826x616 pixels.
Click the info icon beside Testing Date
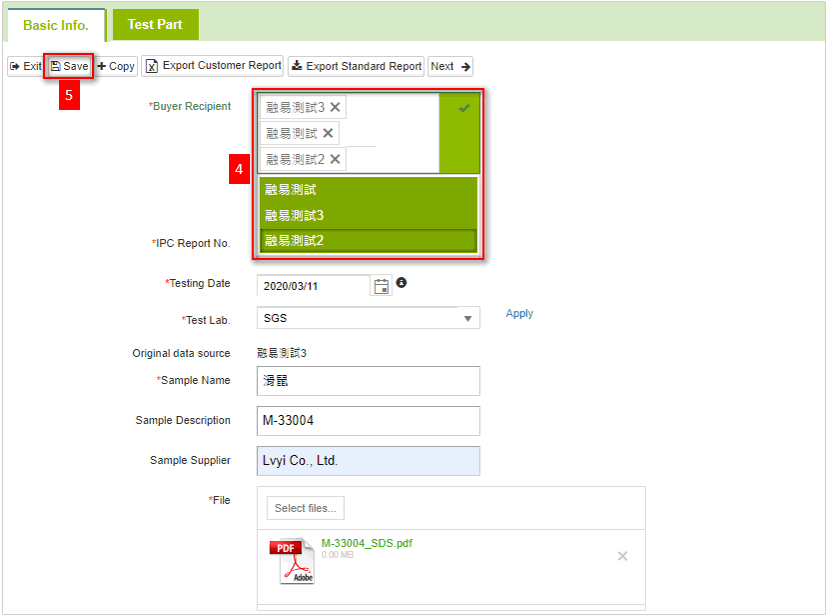tap(401, 283)
